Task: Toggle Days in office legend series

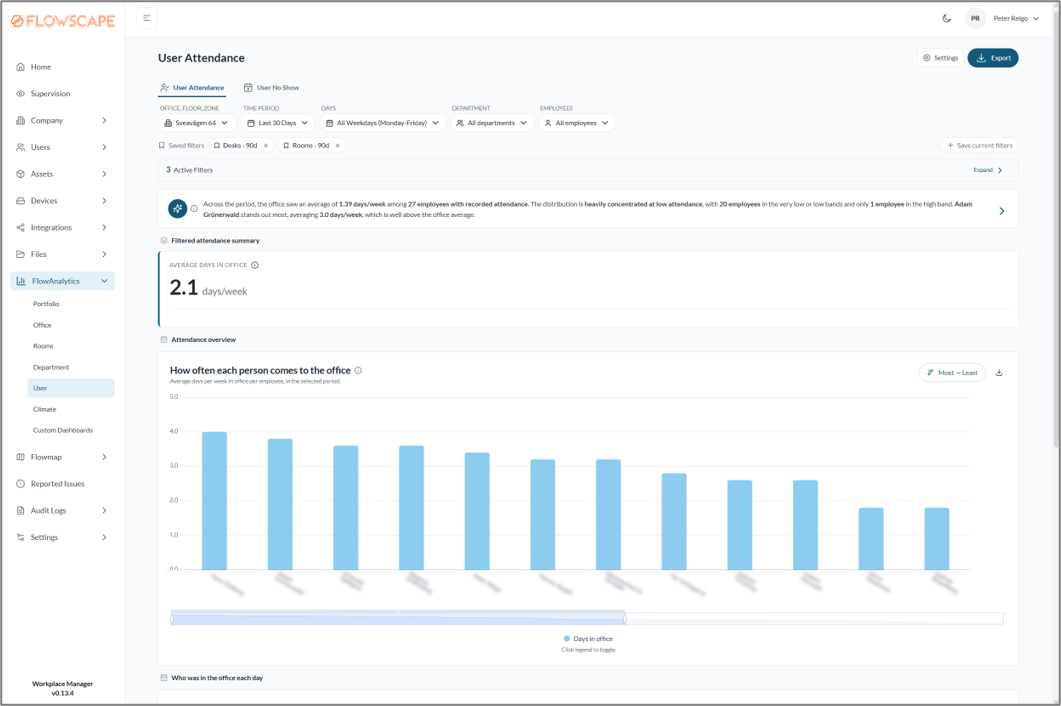Action: [x=588, y=639]
